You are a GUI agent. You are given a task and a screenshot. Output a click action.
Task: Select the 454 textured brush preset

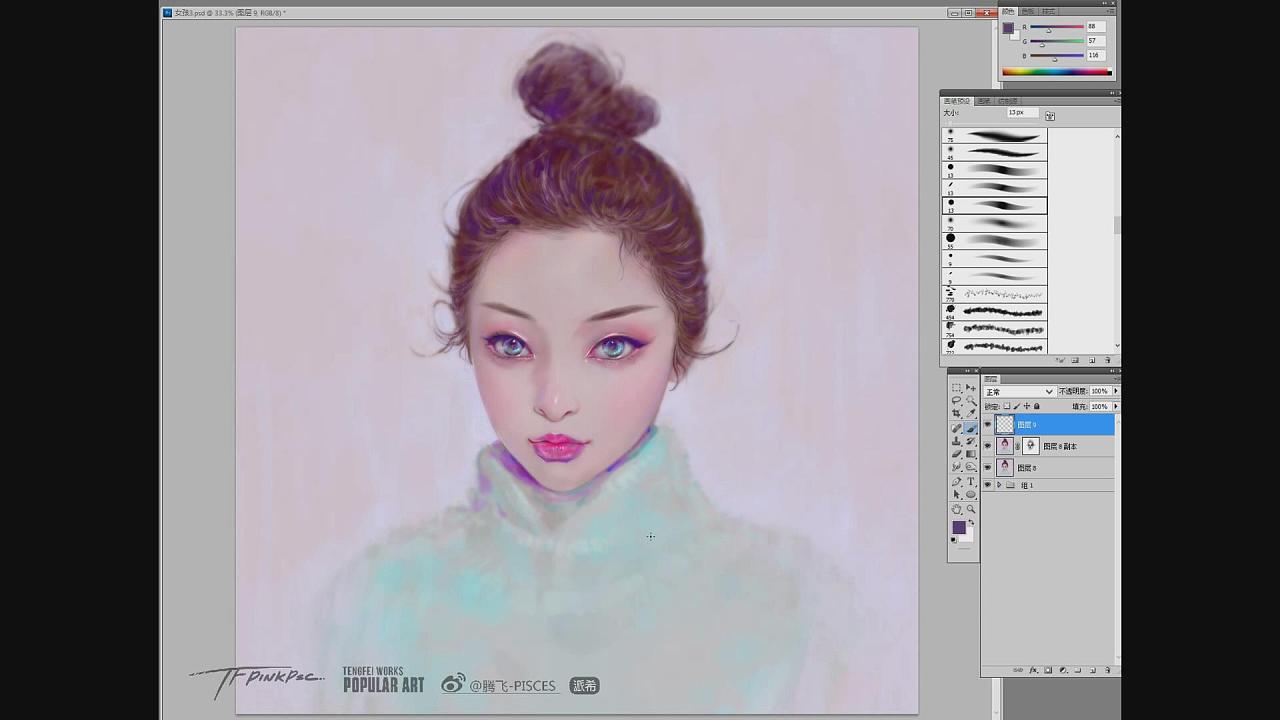click(x=995, y=311)
